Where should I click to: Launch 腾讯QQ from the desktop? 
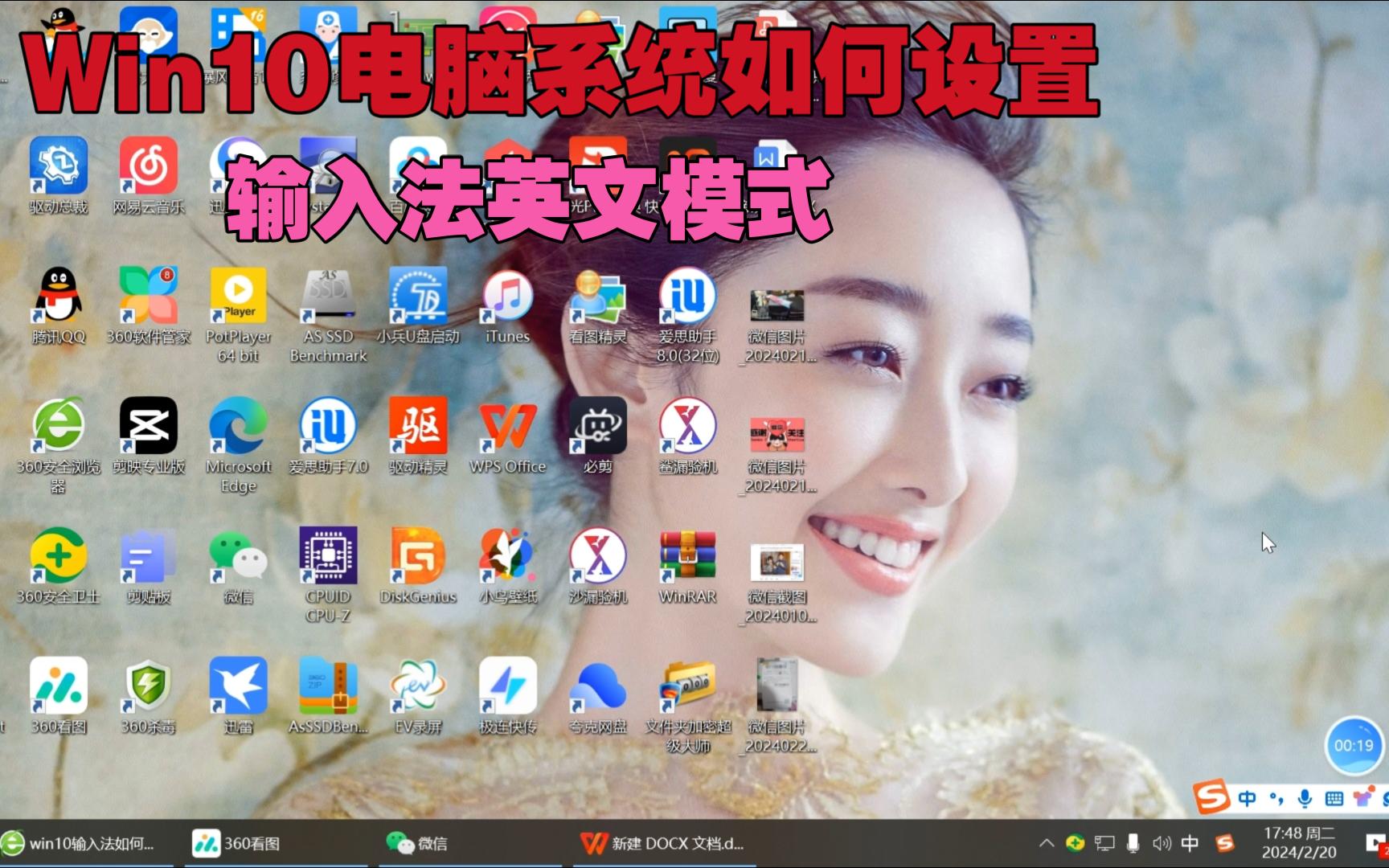pyautogui.click(x=59, y=306)
